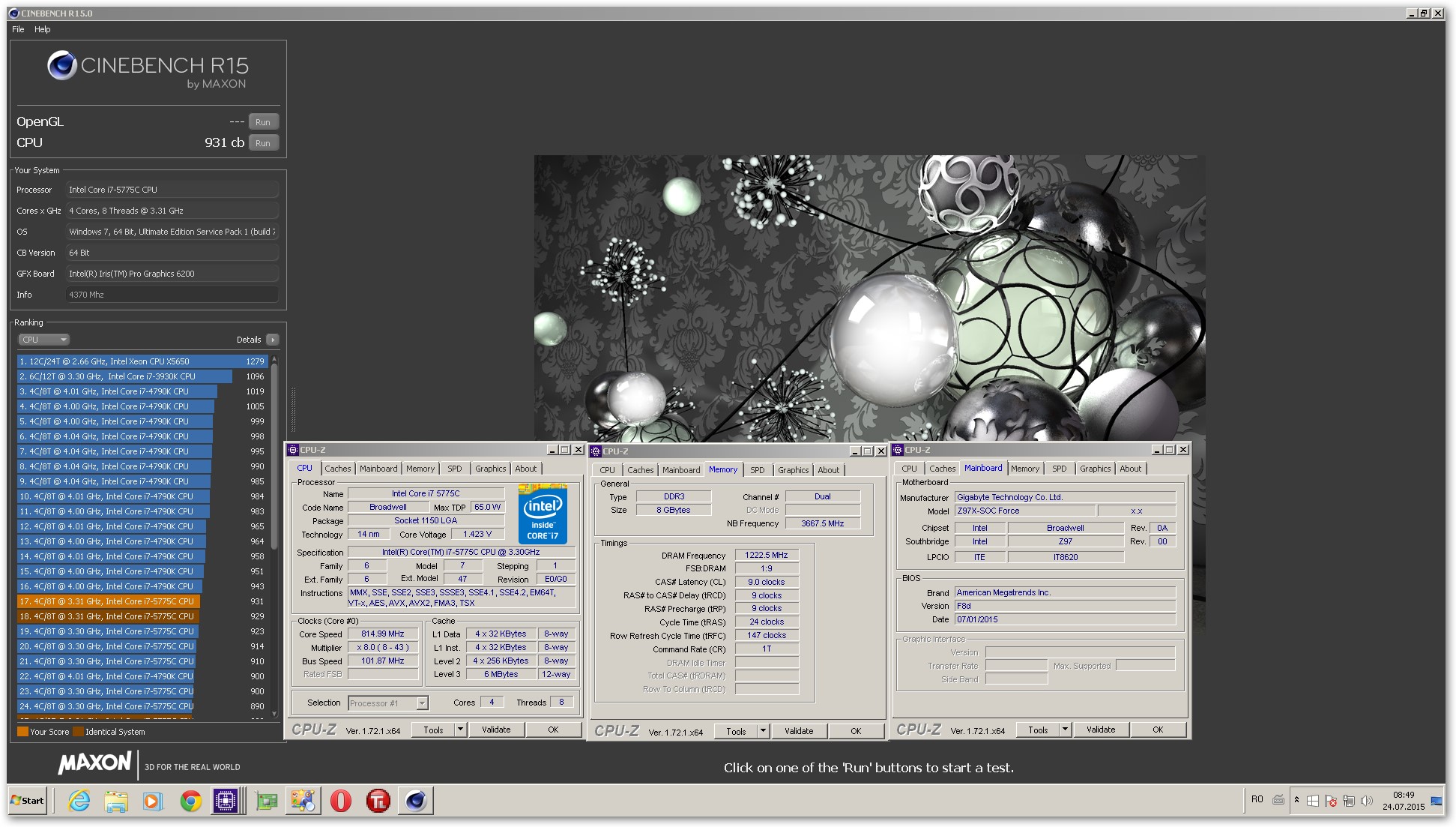Click the MAXON logo at the bottom
Screen dimensions: 1456x827
[94, 763]
